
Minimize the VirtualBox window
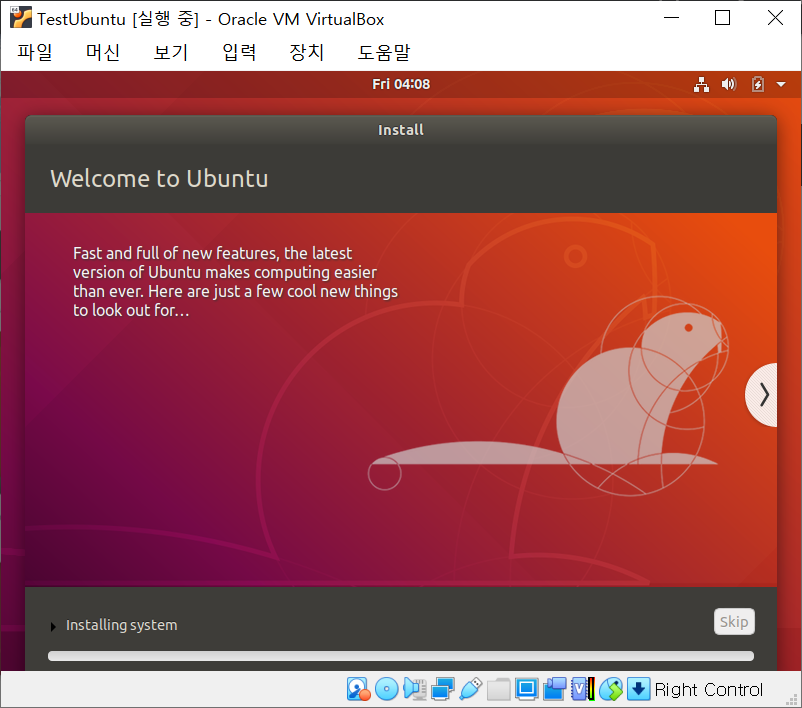[x=672, y=18]
